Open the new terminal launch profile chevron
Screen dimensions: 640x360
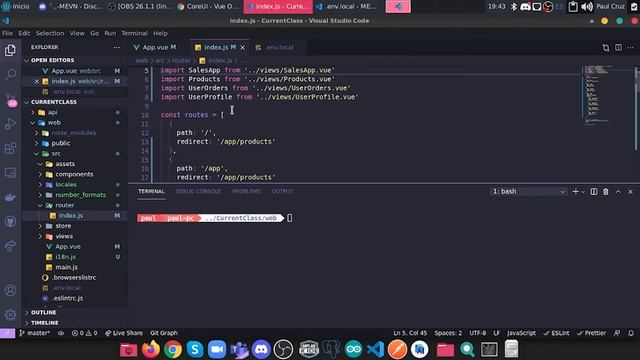click(583, 191)
